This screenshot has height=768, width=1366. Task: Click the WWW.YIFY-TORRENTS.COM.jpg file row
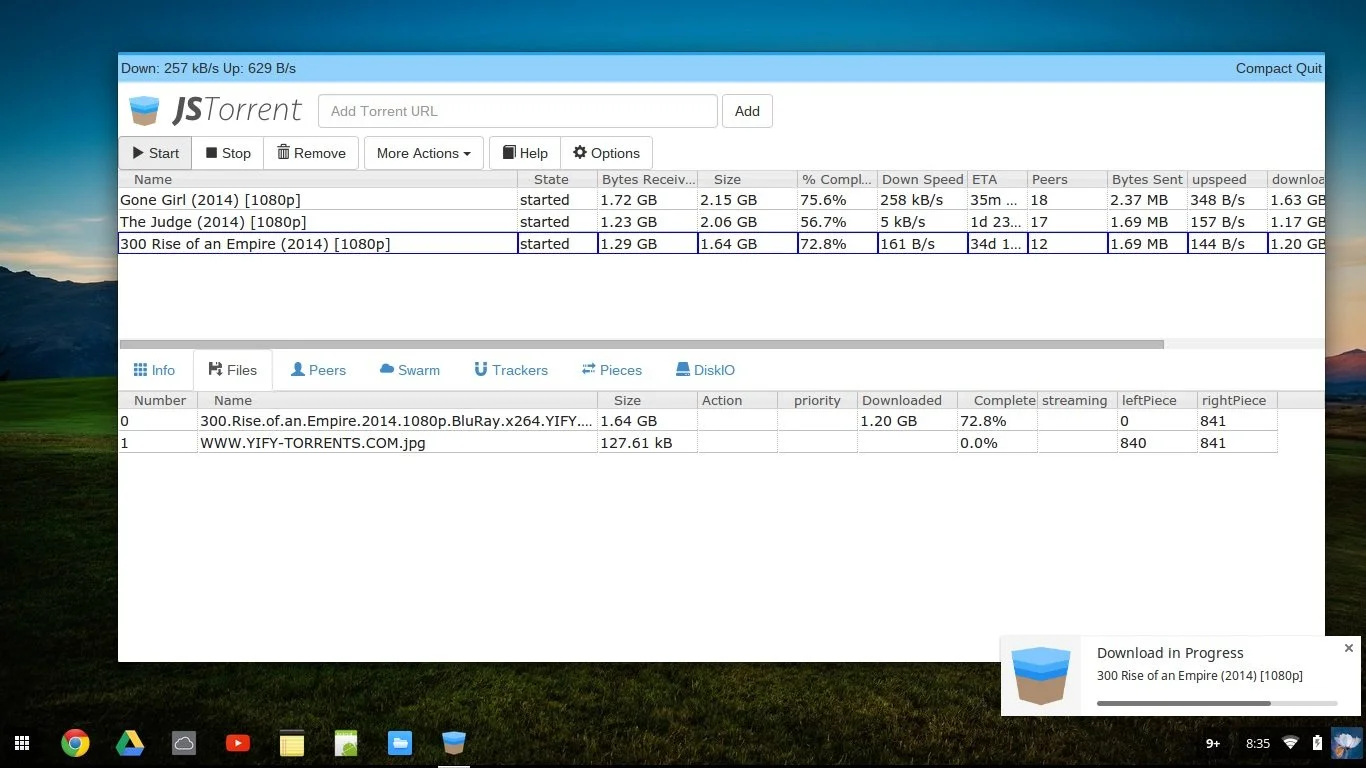click(x=697, y=443)
